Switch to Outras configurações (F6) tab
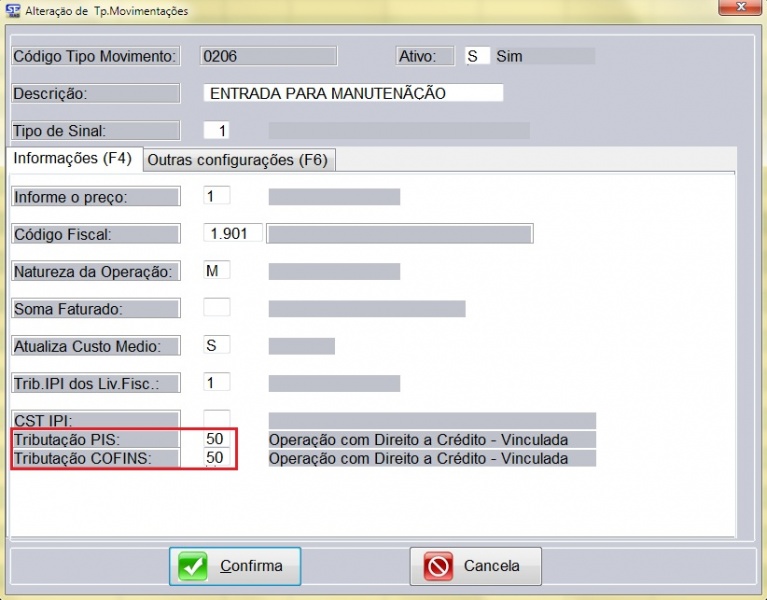Viewport: 767px width, 600px height. click(x=238, y=160)
